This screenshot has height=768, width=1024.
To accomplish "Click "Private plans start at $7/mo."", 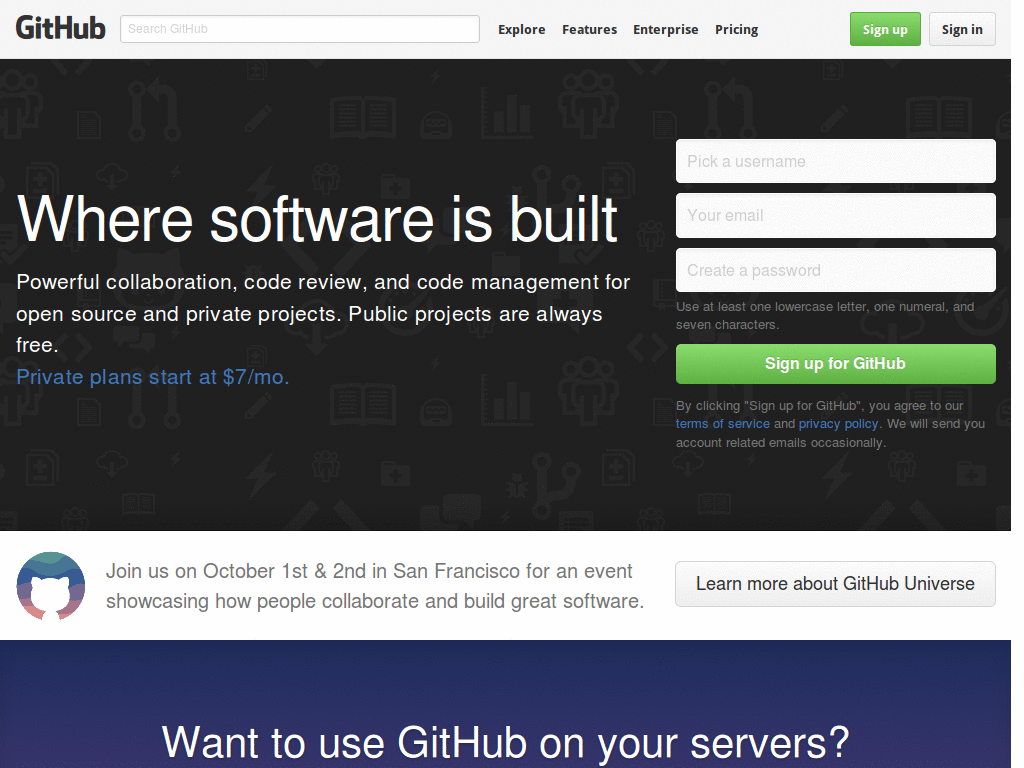I will (152, 377).
